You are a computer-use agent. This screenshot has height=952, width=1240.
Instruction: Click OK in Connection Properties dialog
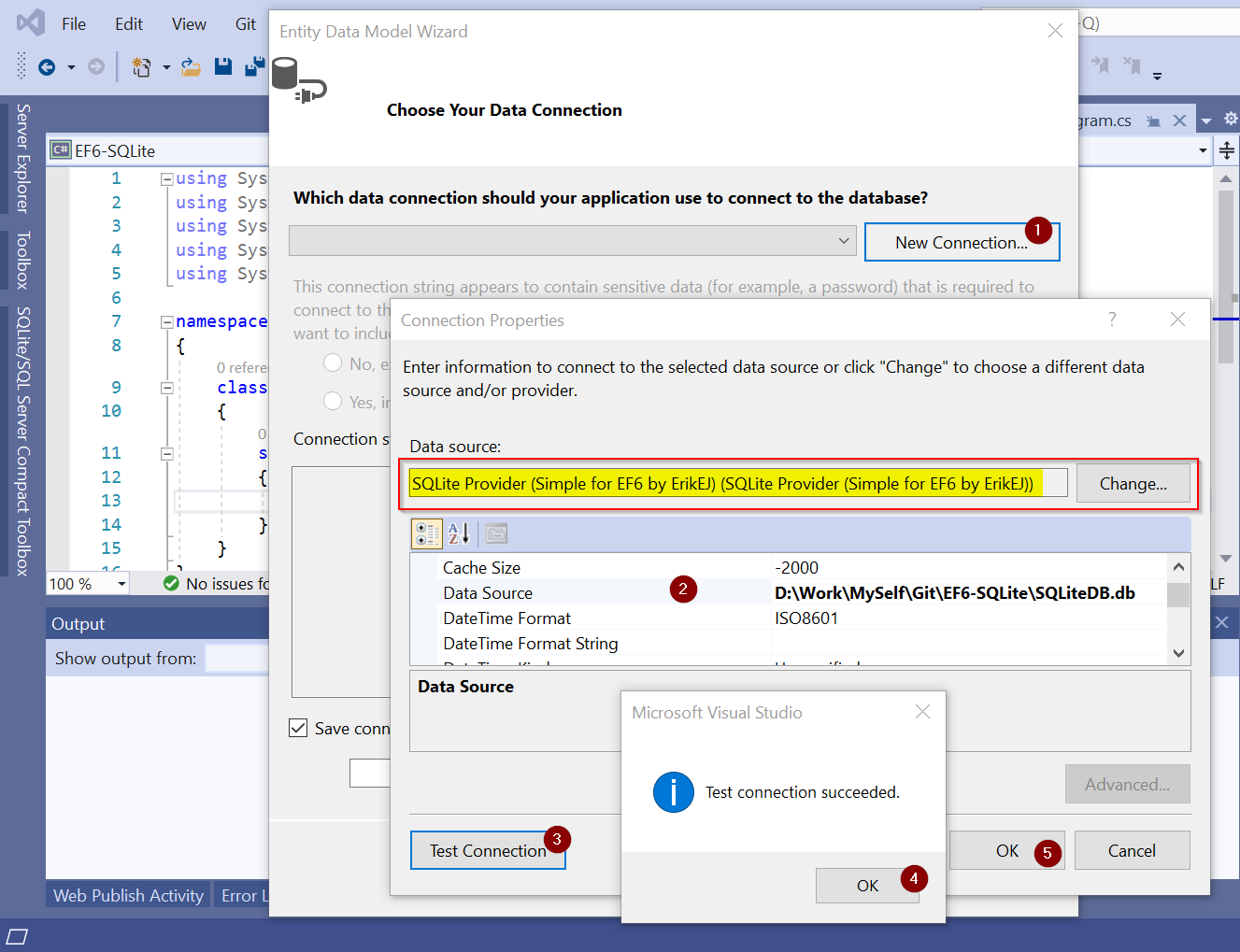(1006, 850)
